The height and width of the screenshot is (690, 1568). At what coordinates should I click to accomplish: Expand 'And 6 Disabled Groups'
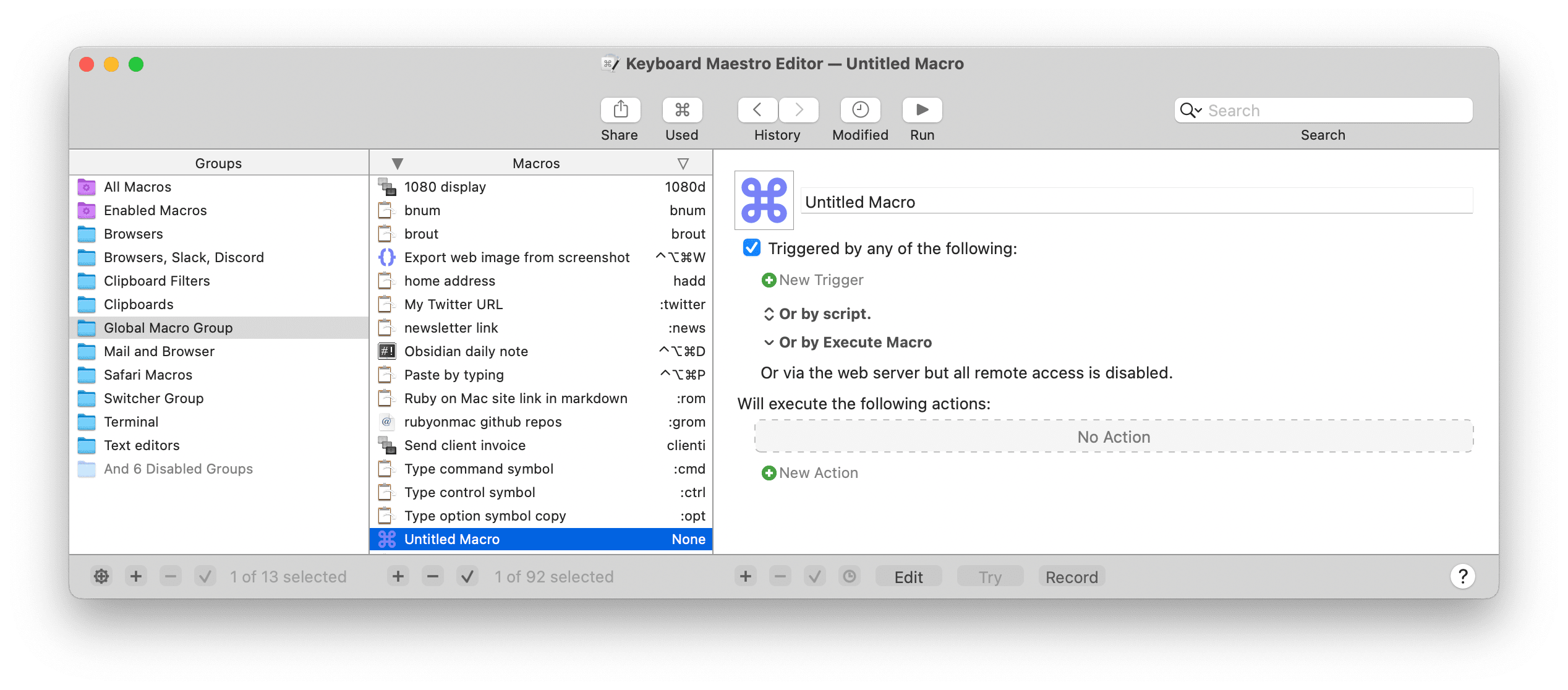coord(219,469)
